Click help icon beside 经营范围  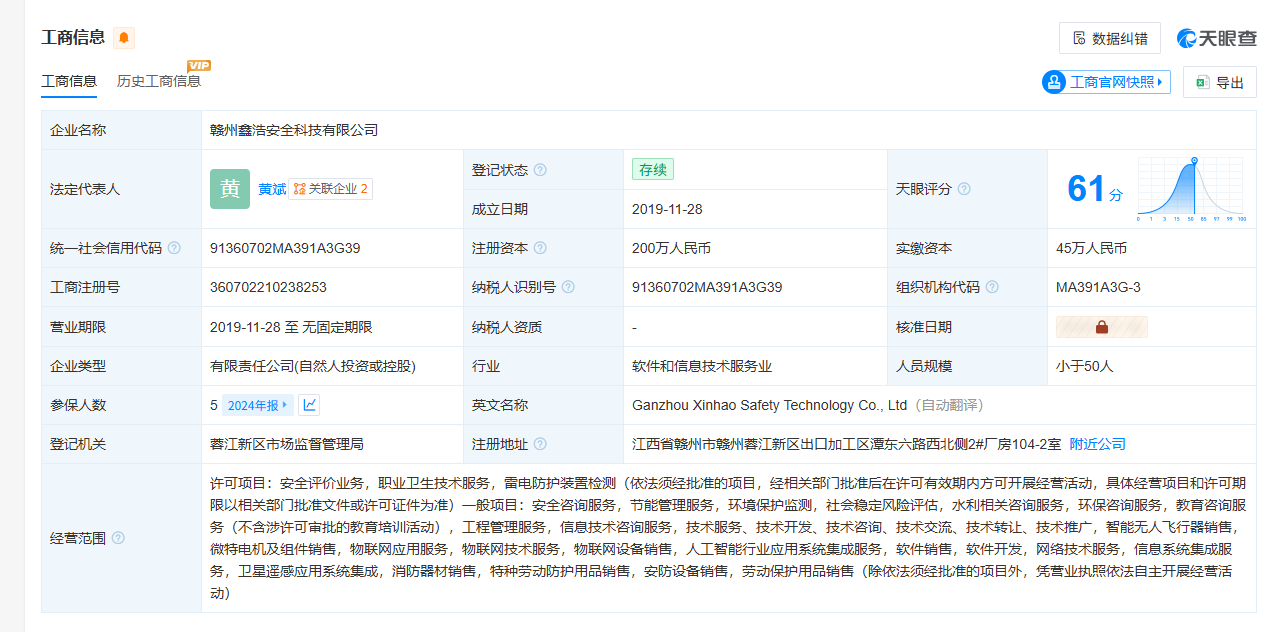pos(118,538)
